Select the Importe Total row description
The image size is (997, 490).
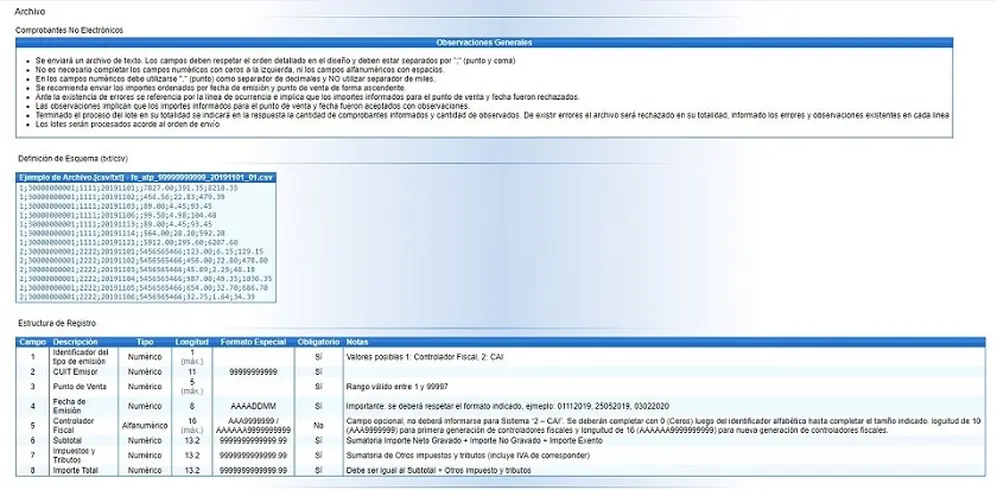coord(76,470)
